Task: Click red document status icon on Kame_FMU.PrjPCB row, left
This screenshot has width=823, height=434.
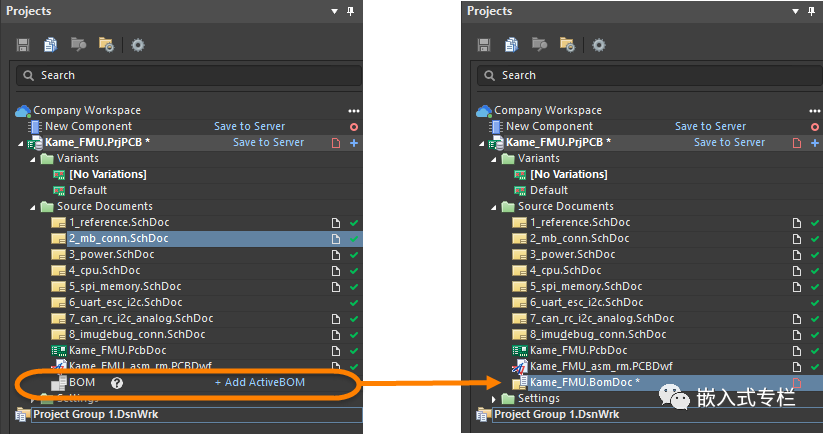Action: pyautogui.click(x=336, y=143)
